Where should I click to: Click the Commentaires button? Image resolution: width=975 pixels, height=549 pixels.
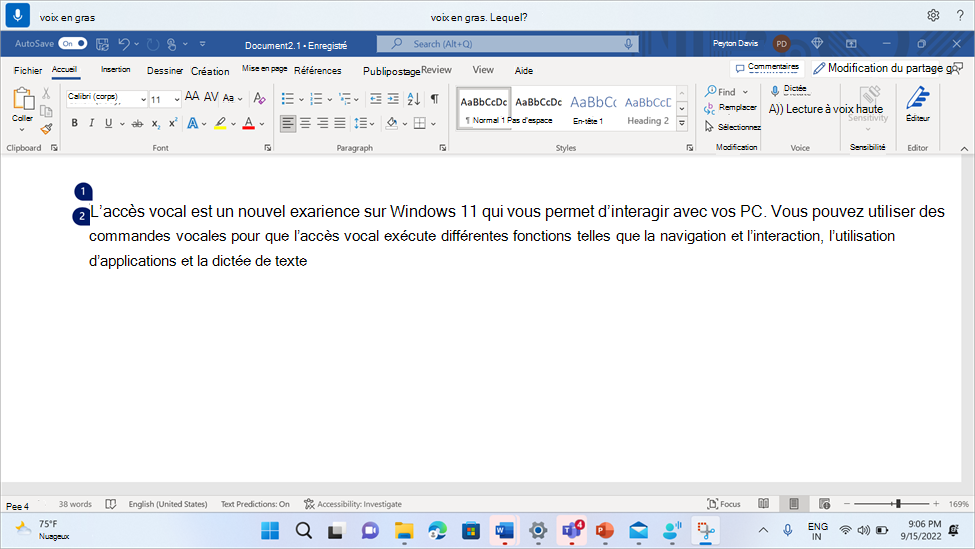(x=767, y=68)
